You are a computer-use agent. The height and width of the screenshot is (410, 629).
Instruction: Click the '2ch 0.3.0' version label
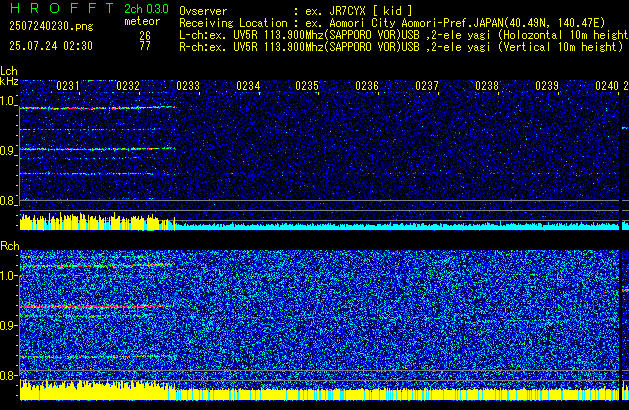point(146,9)
